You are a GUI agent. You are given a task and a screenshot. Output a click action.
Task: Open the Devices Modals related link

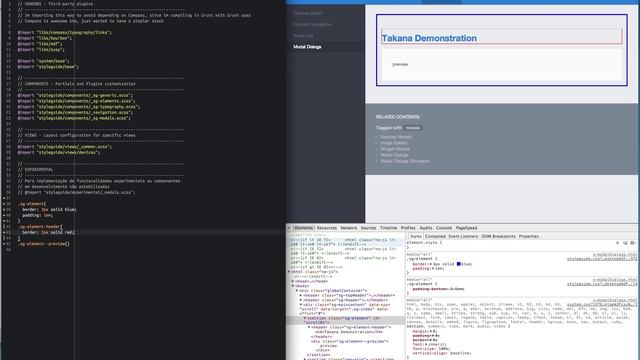[x=396, y=137]
